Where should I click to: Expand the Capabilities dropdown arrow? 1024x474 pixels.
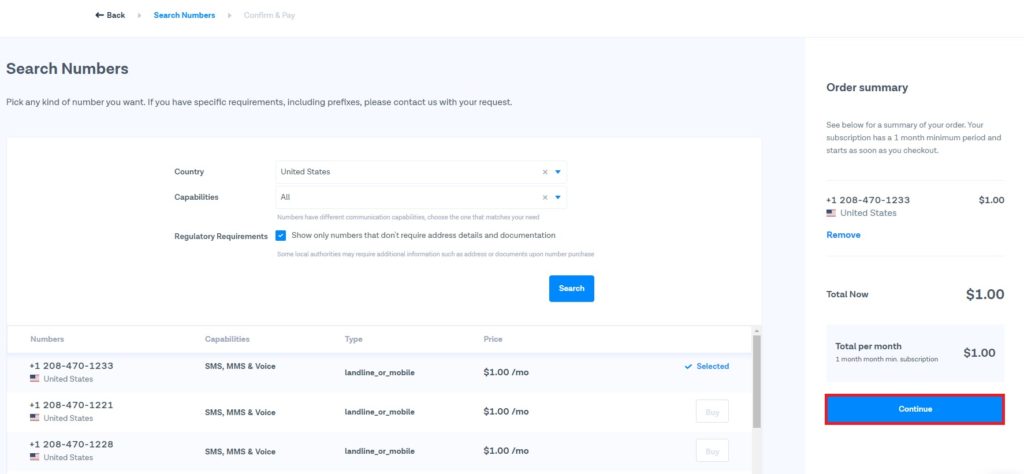558,197
